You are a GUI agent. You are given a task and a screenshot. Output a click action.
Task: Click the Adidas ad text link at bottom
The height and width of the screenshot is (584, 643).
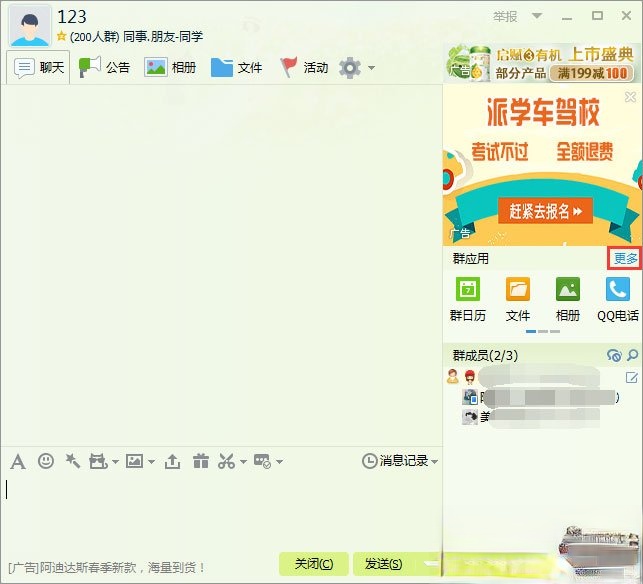click(x=107, y=568)
